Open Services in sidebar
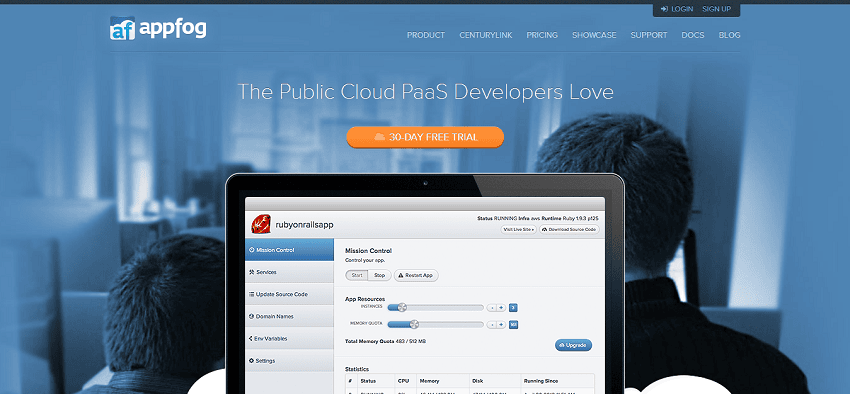This screenshot has height=394, width=850. pyautogui.click(x=289, y=272)
